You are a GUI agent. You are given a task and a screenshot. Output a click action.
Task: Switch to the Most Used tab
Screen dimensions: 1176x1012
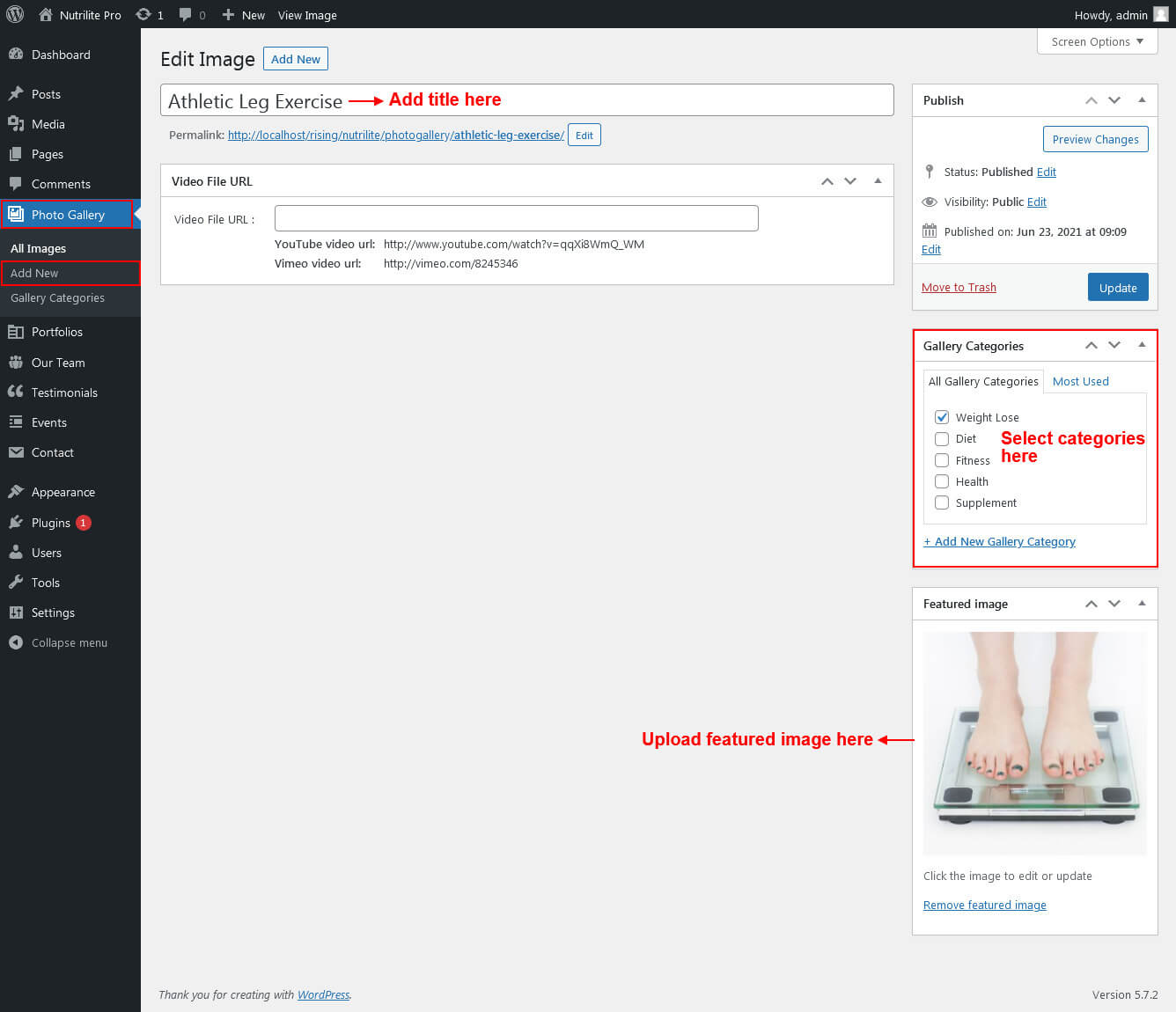[x=1080, y=381]
